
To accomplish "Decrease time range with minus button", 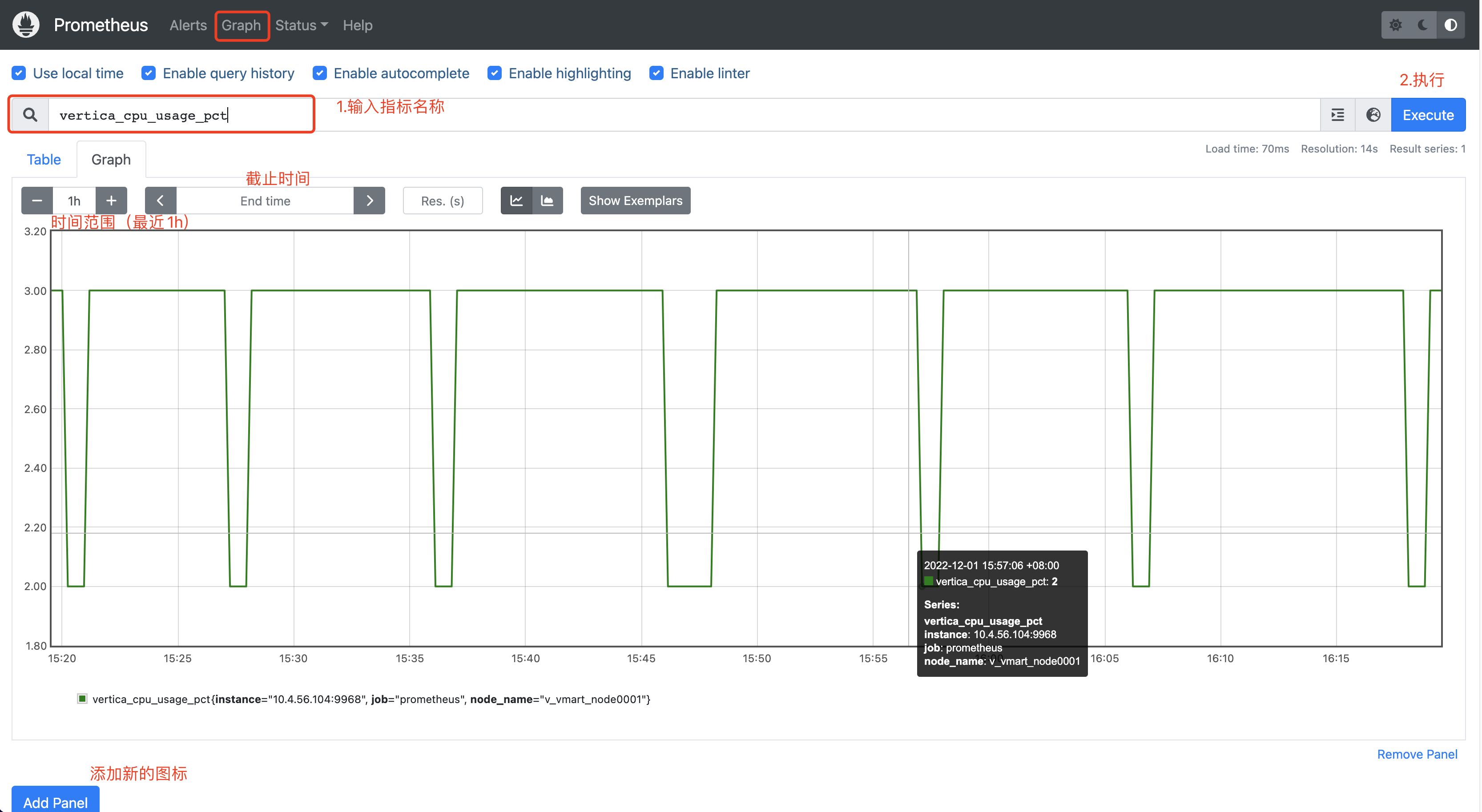I will pyautogui.click(x=37, y=201).
